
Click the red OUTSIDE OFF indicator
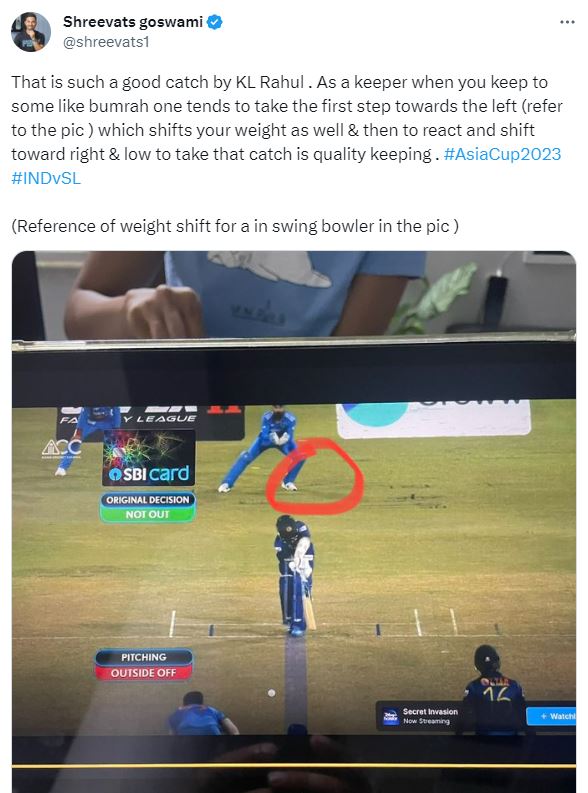pos(144,673)
